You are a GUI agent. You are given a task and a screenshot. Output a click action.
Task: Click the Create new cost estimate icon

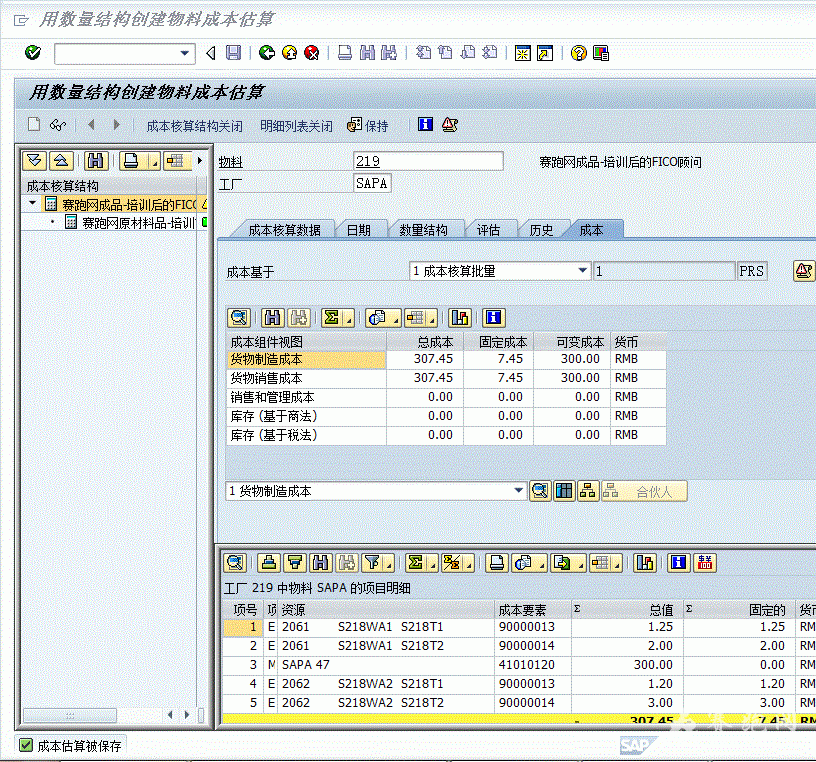tap(34, 124)
